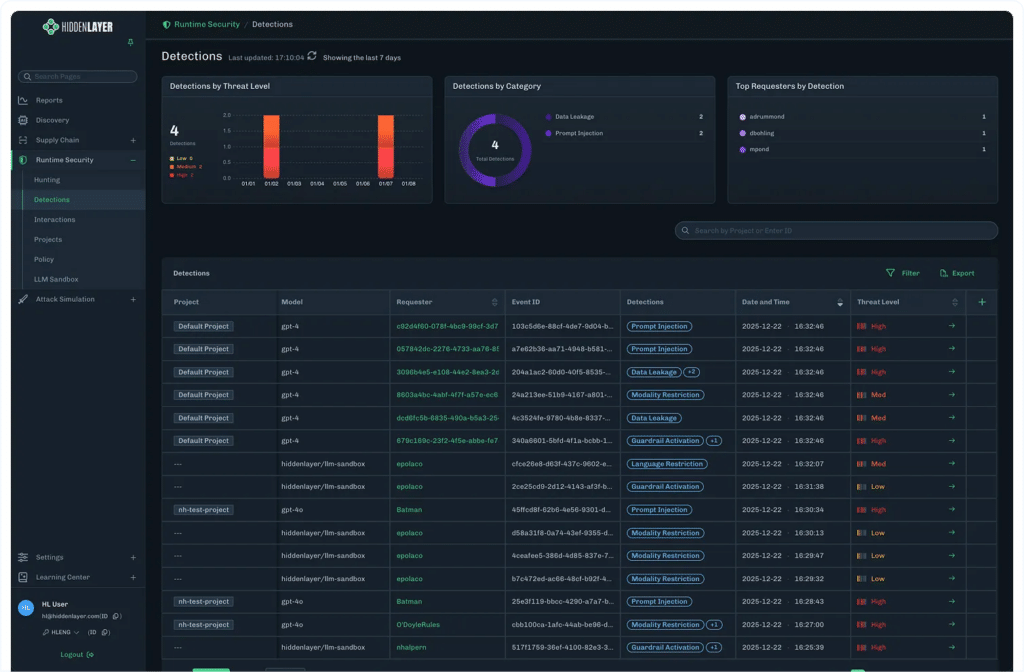Open the LLM Sandbox subpage

click(x=56, y=280)
